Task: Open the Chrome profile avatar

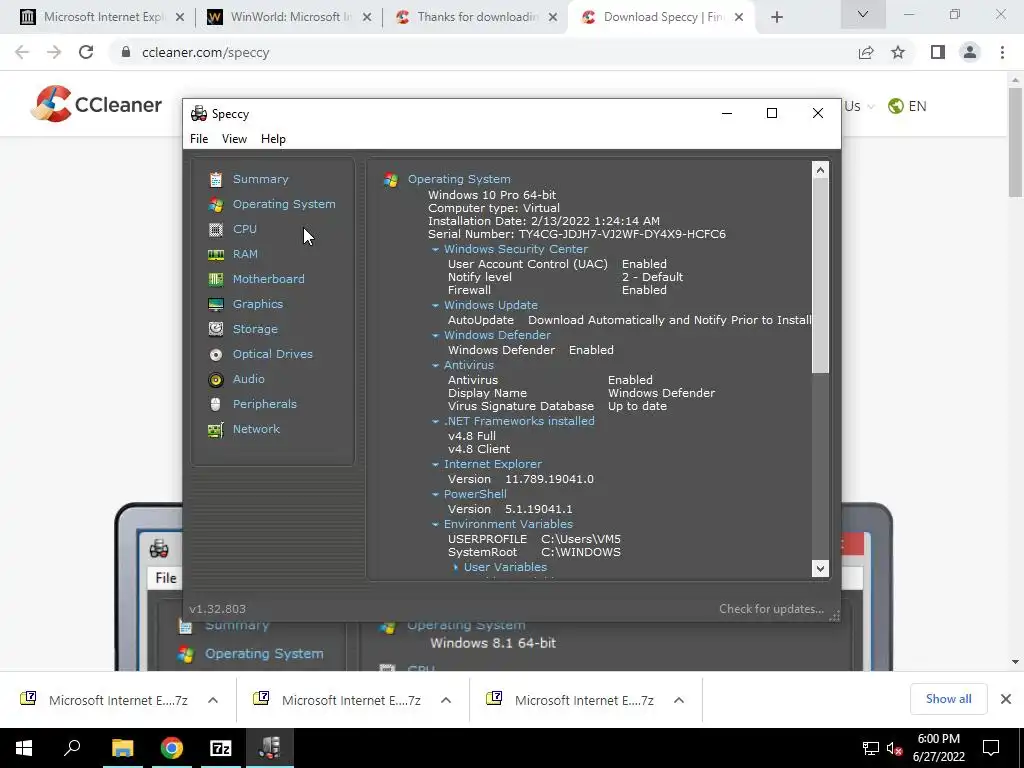Action: (970, 52)
